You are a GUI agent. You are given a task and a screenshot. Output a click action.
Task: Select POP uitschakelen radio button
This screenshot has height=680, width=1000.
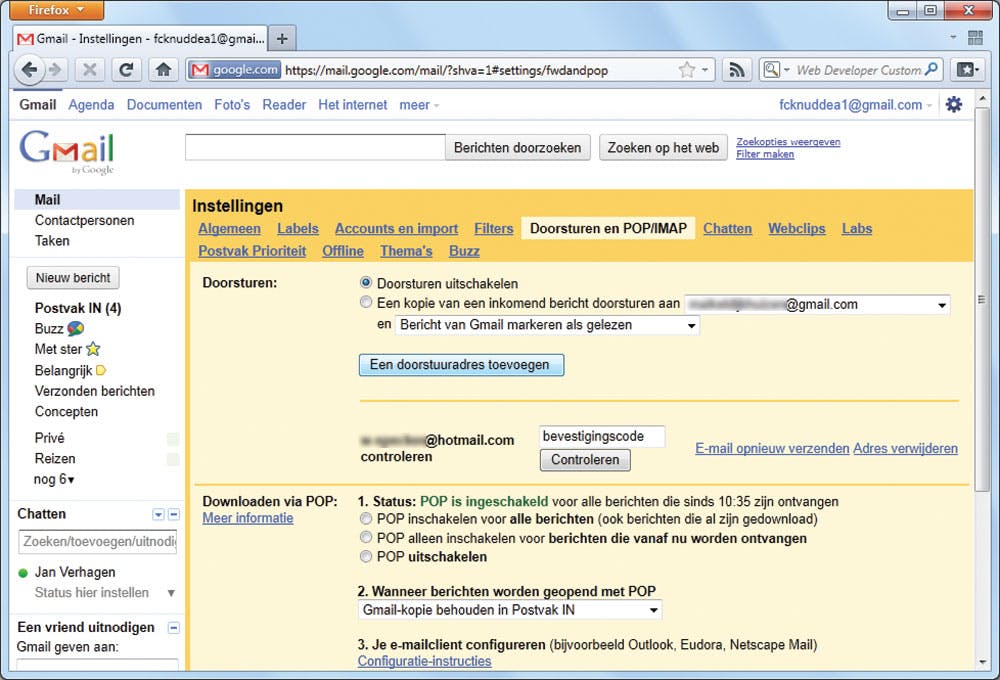366,557
